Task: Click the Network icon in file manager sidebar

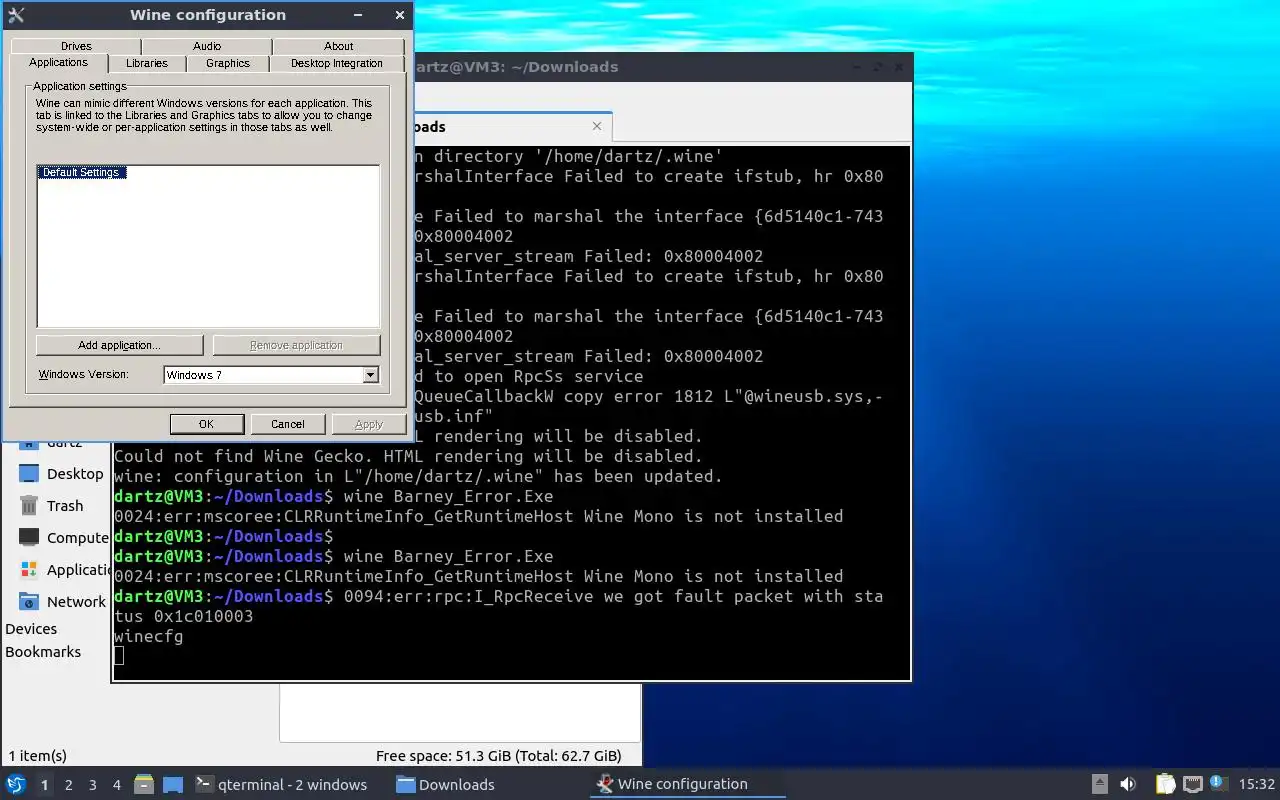Action: click(29, 602)
